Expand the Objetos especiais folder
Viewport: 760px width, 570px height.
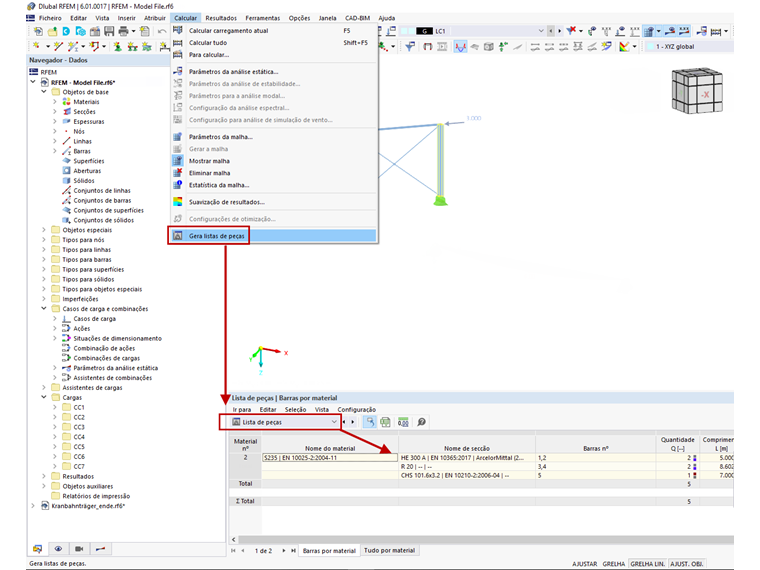click(44, 230)
